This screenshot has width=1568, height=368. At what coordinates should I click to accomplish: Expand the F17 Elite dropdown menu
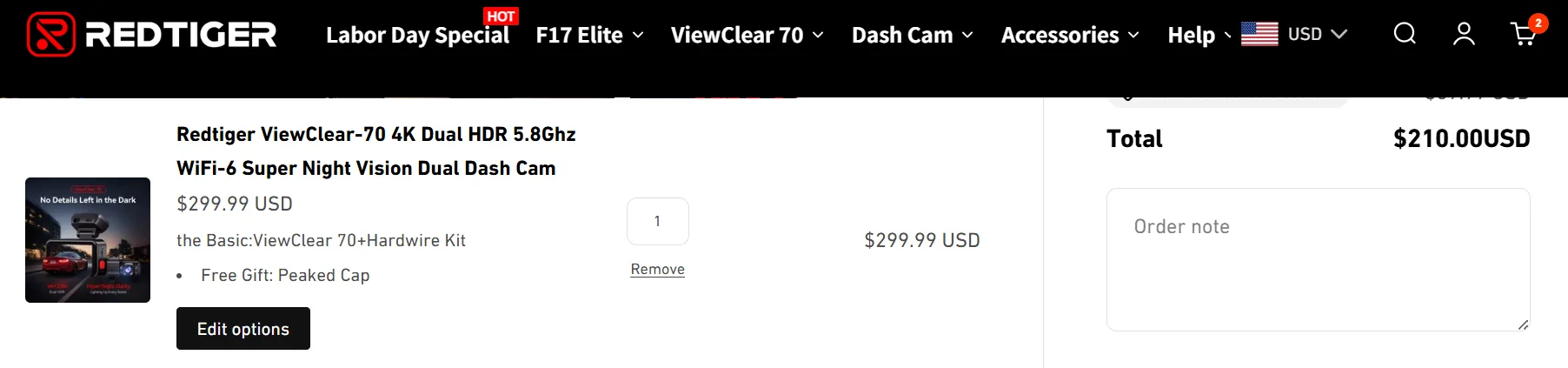click(x=590, y=35)
